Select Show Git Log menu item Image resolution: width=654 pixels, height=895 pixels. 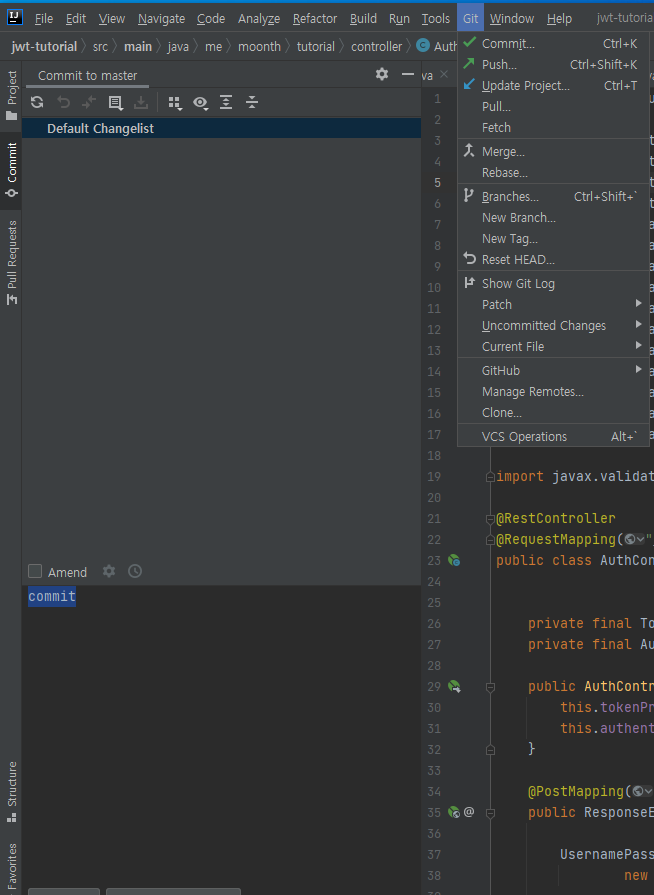[x=554, y=283]
